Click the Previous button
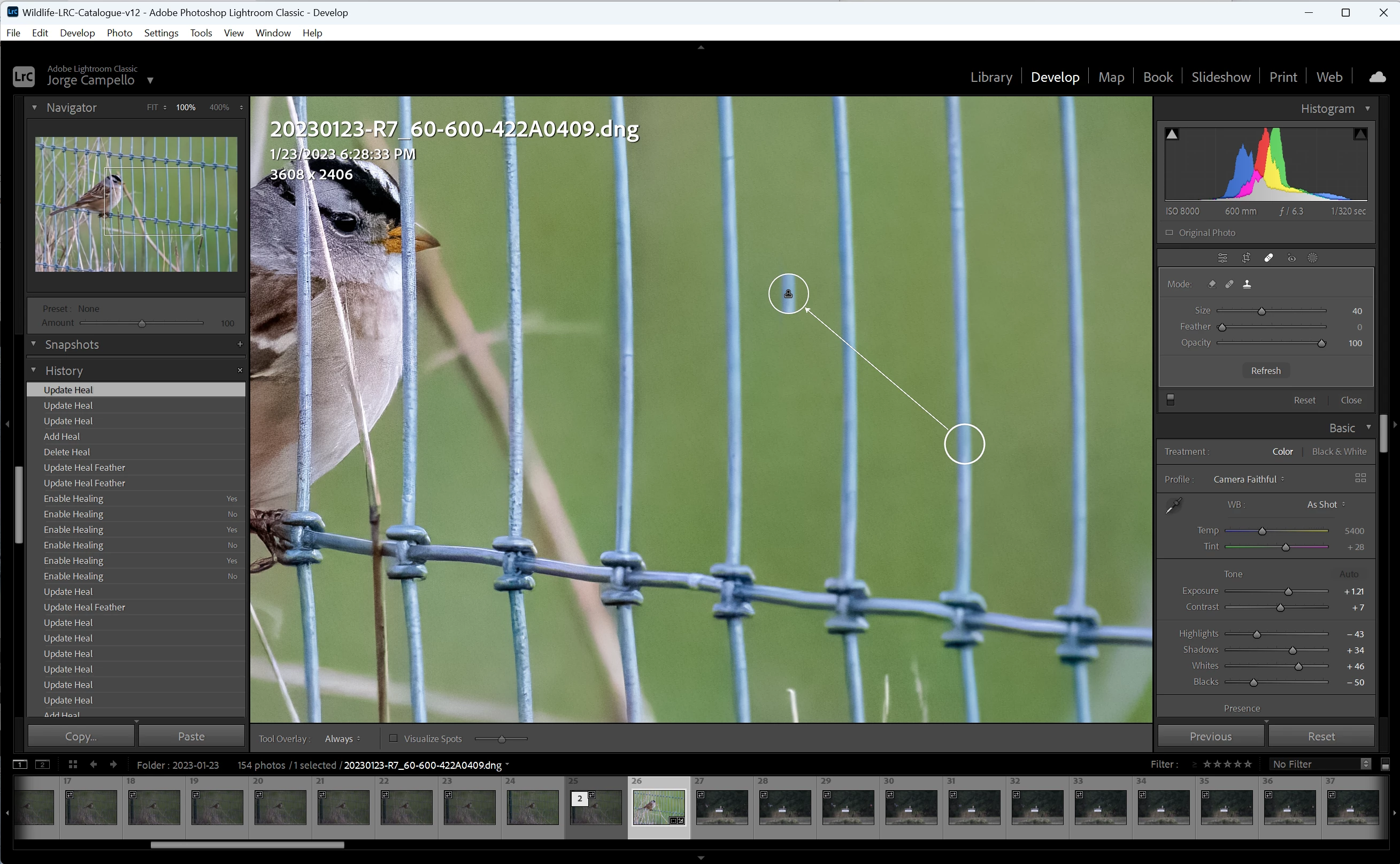Viewport: 1400px width, 864px height. pyautogui.click(x=1210, y=737)
